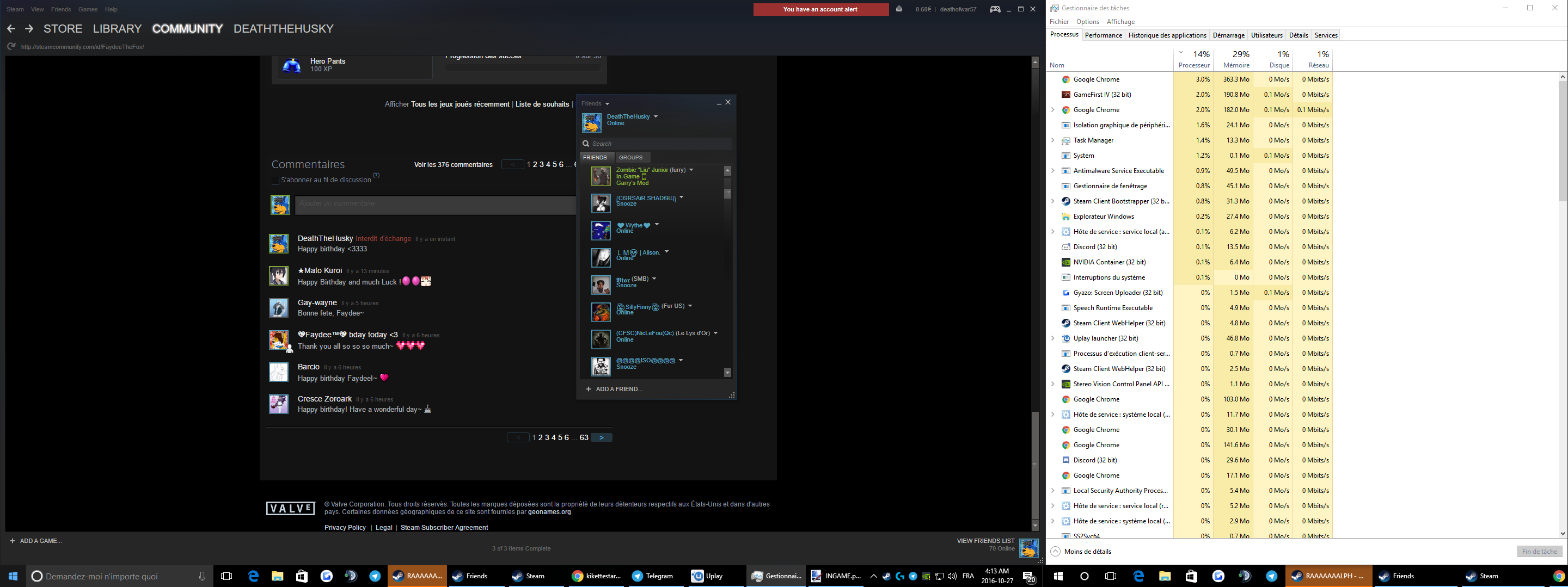
Task: Expand the Task Manager process row
Action: [1053, 140]
